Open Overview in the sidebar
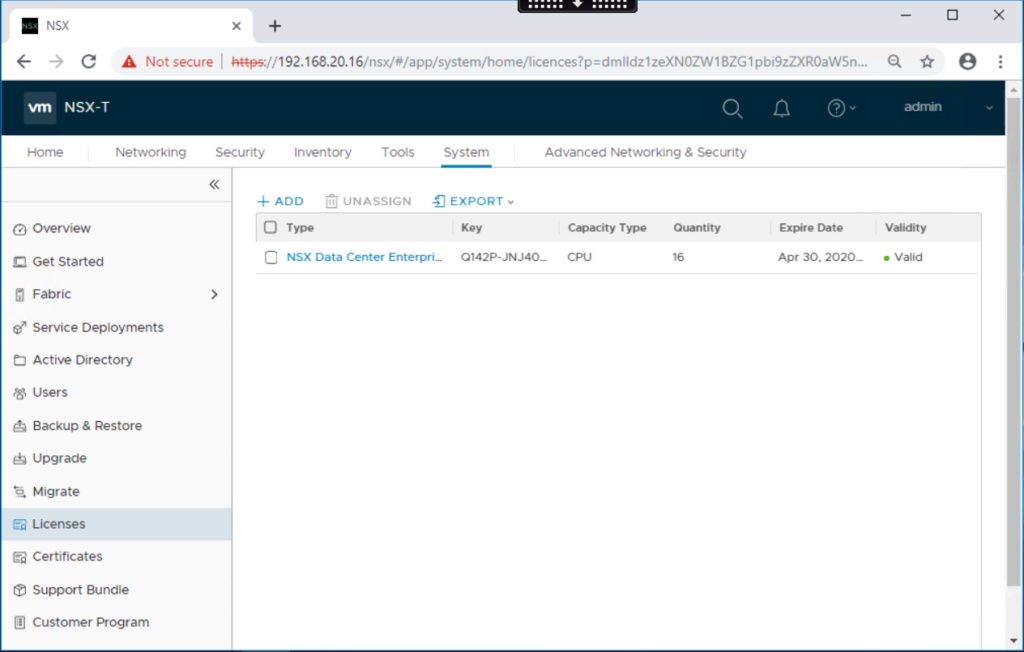The width and height of the screenshot is (1024, 652). 61,229
